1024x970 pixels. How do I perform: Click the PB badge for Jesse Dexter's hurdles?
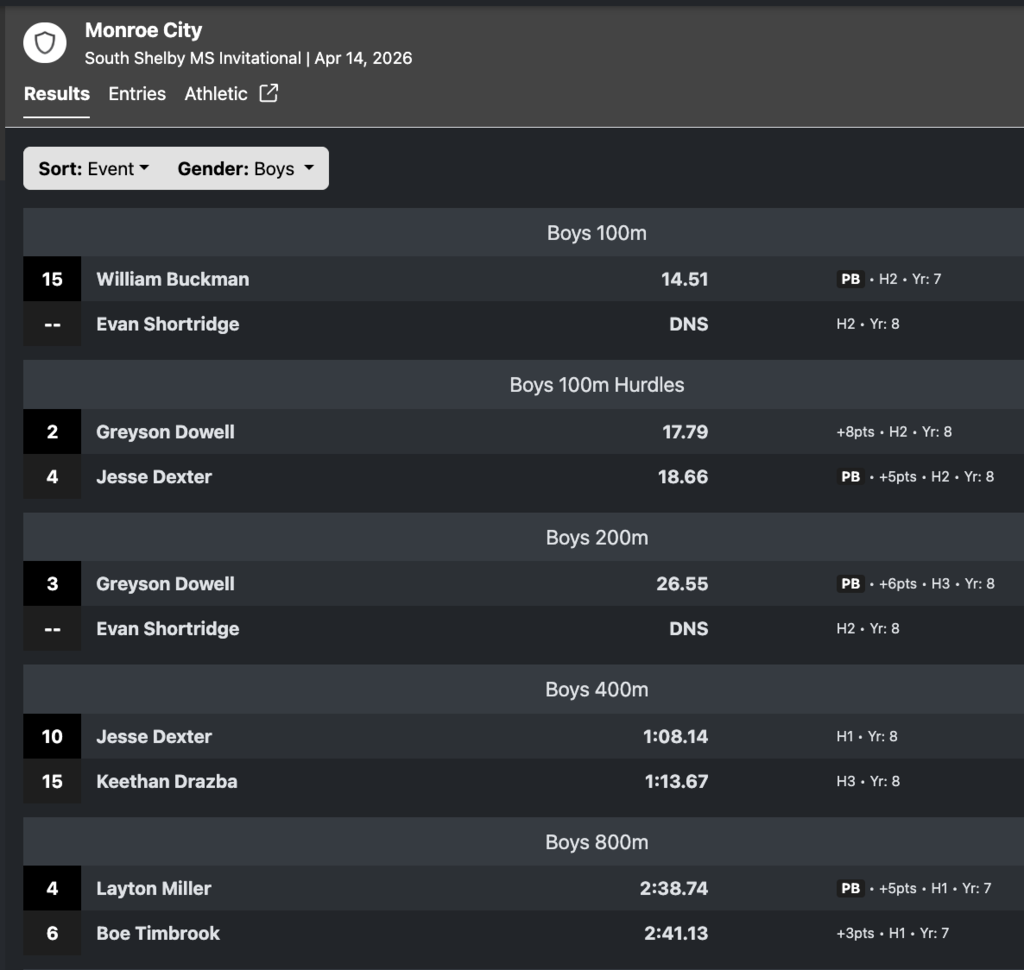coord(850,477)
